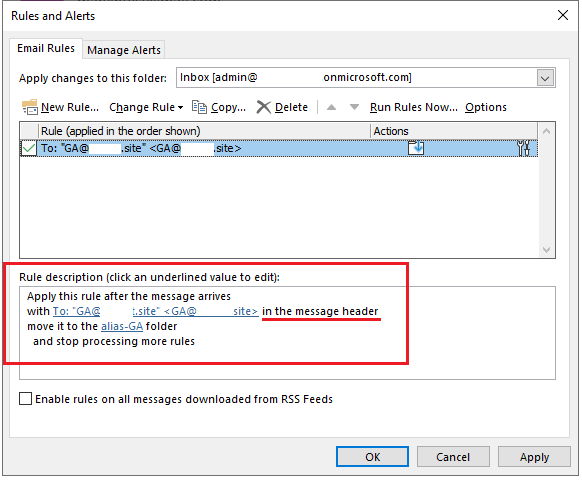
Task: Click the Cancel button
Action: point(453,457)
